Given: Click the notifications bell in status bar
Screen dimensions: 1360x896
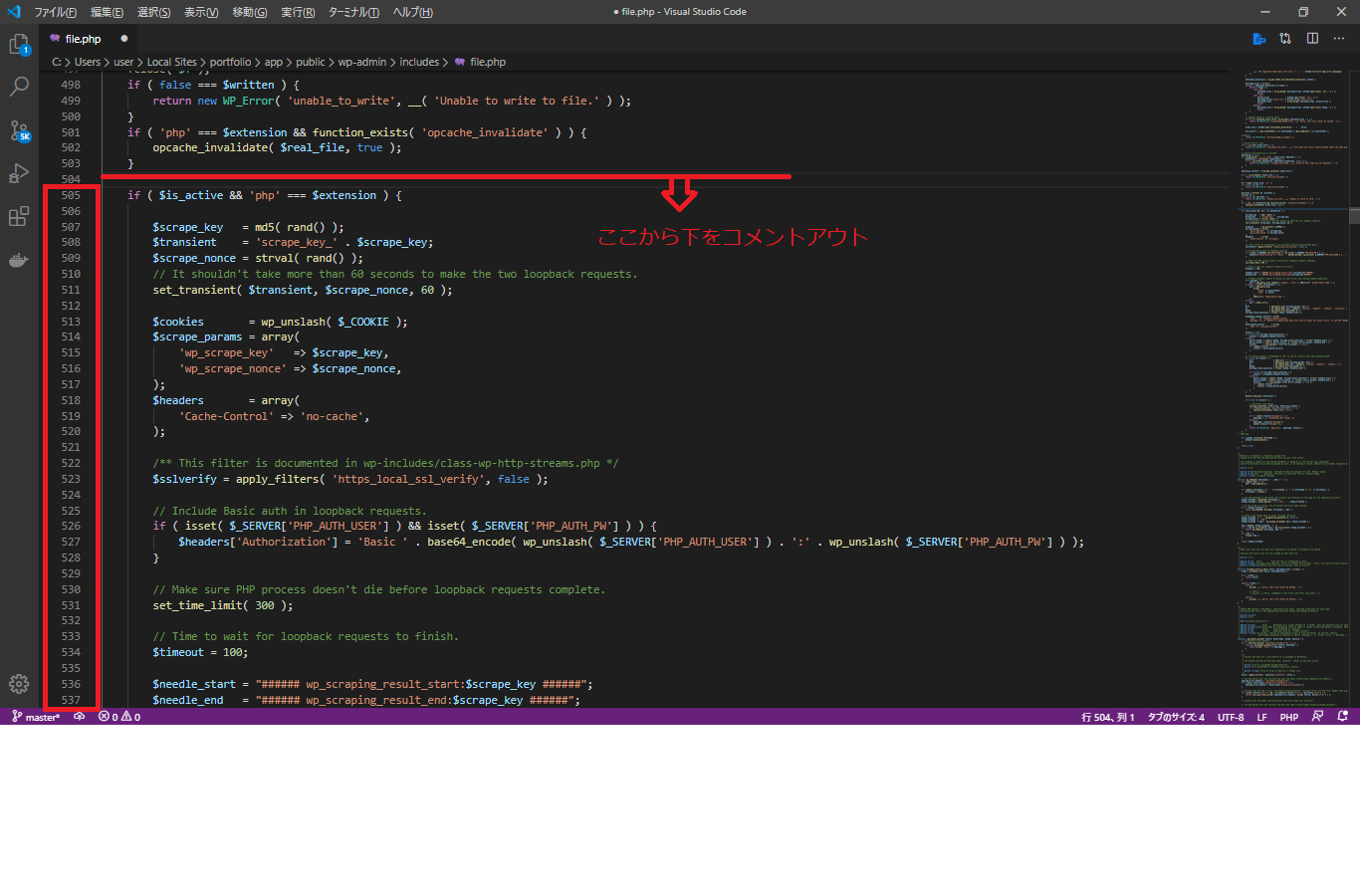Looking at the screenshot, I should [1342, 717].
